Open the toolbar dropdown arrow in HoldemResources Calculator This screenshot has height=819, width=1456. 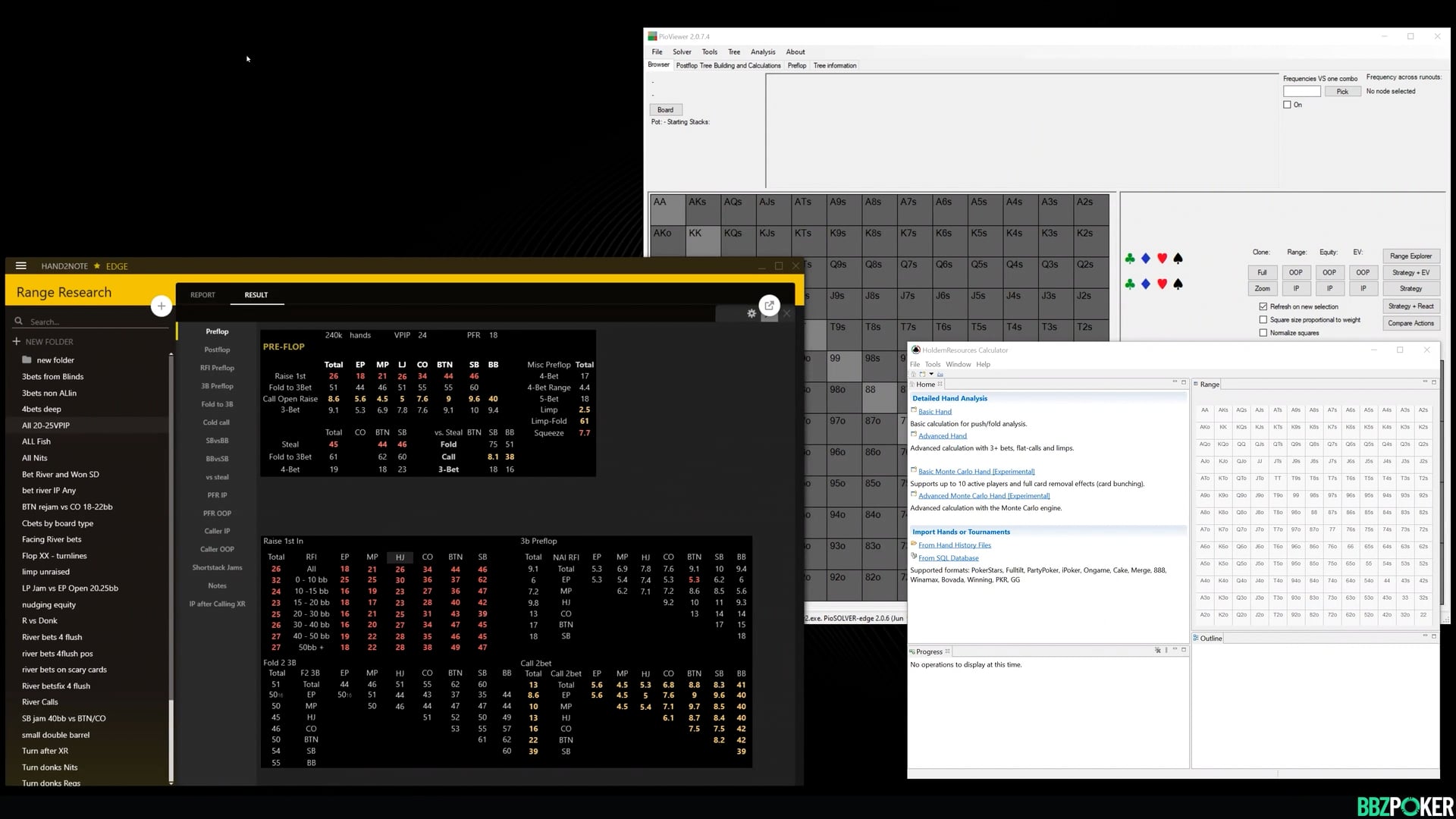[931, 374]
